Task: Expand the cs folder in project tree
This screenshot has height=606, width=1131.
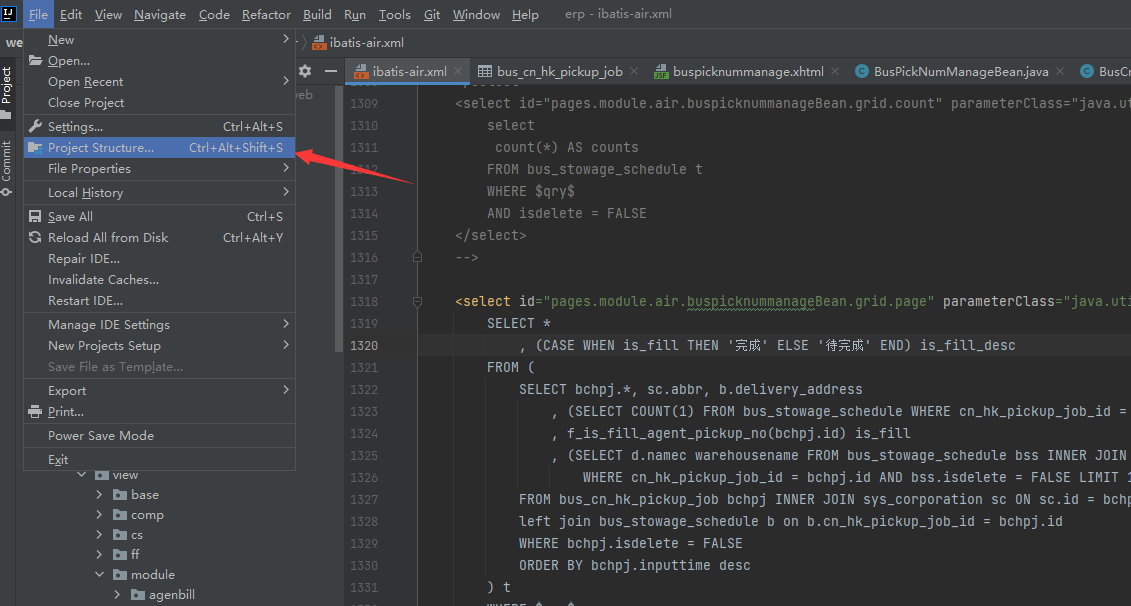Action: (100, 535)
